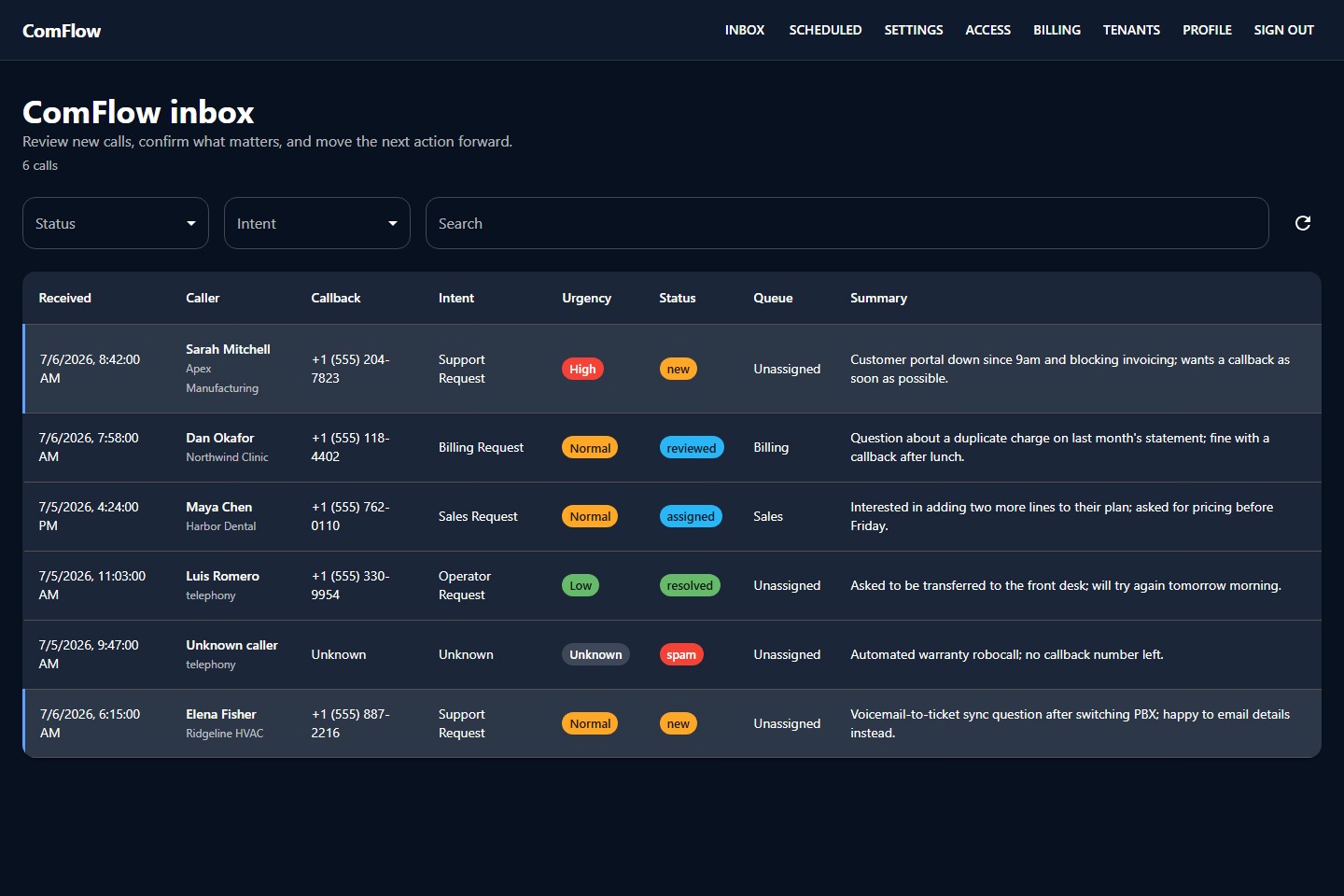Select caller Dan Okafor
This screenshot has width=1344, height=896.
pyautogui.click(x=219, y=438)
